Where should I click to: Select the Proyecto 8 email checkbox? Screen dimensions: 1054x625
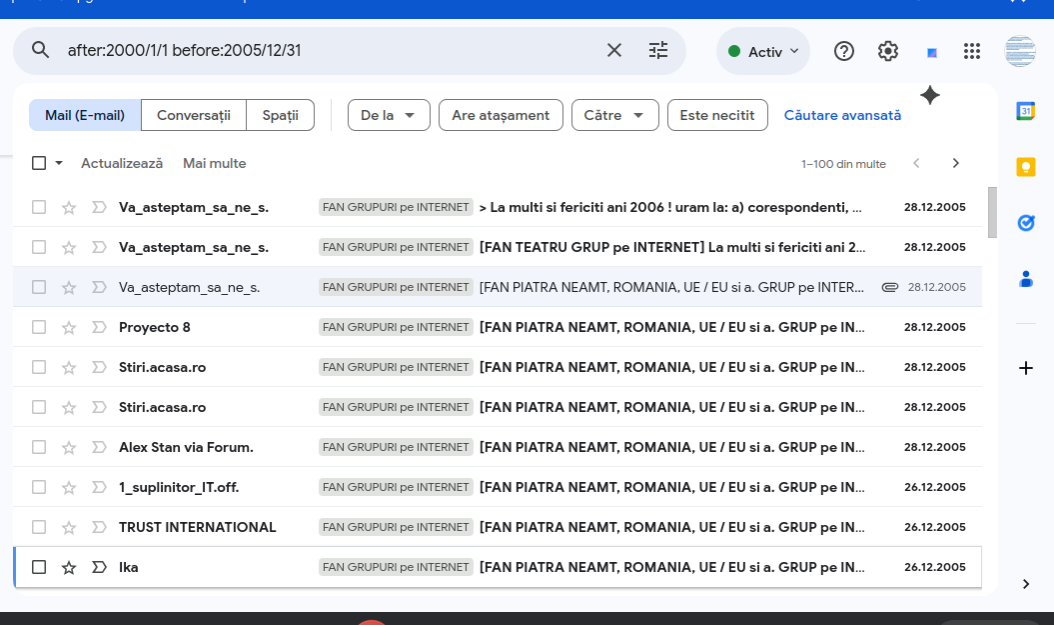39,327
